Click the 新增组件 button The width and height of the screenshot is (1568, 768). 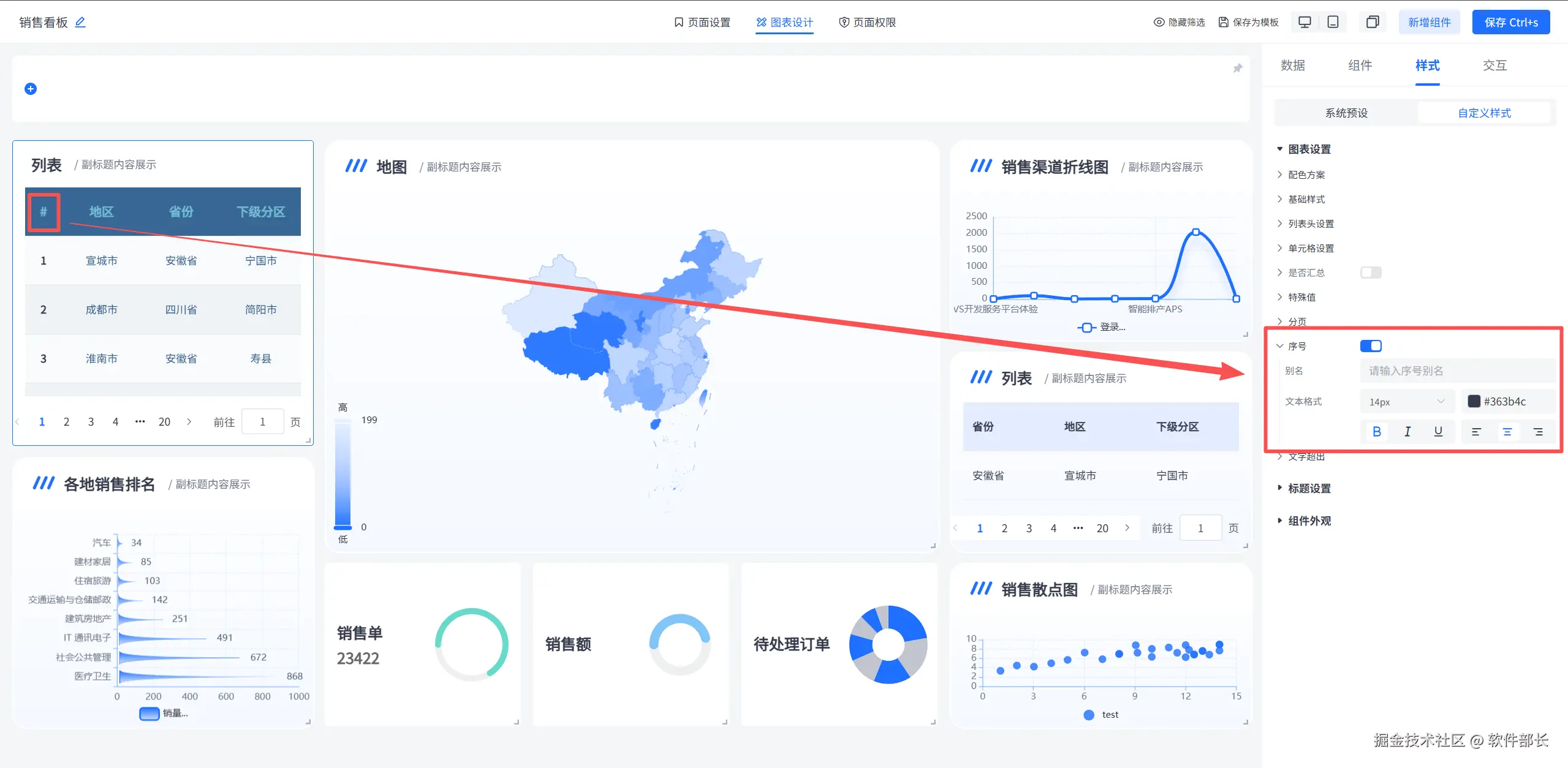tap(1429, 22)
